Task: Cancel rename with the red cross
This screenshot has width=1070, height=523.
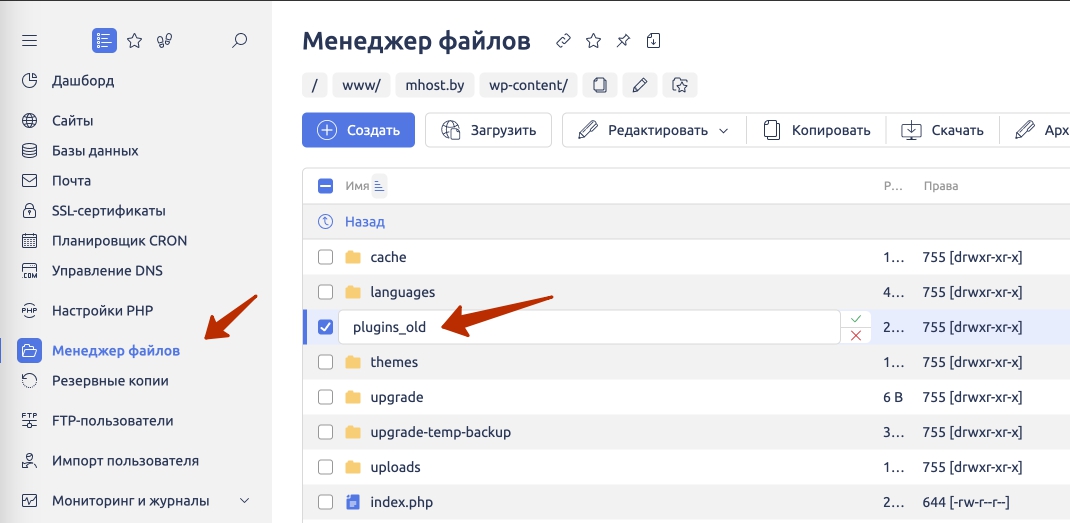Action: click(856, 335)
